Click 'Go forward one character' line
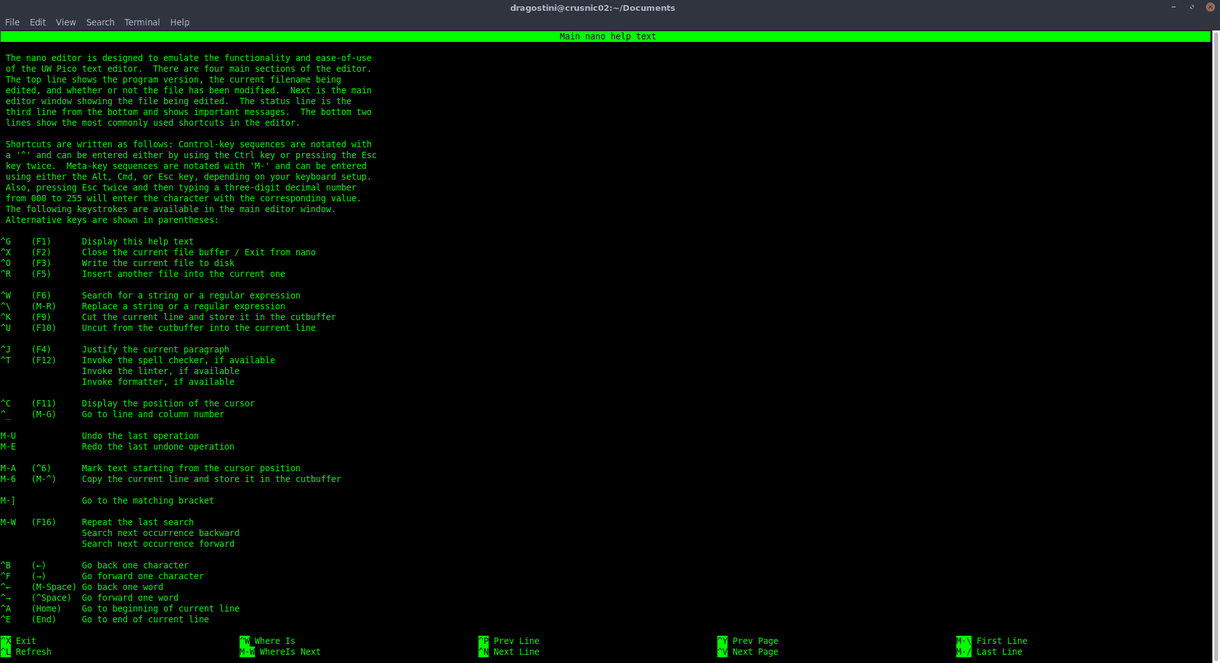 pyautogui.click(x=143, y=577)
